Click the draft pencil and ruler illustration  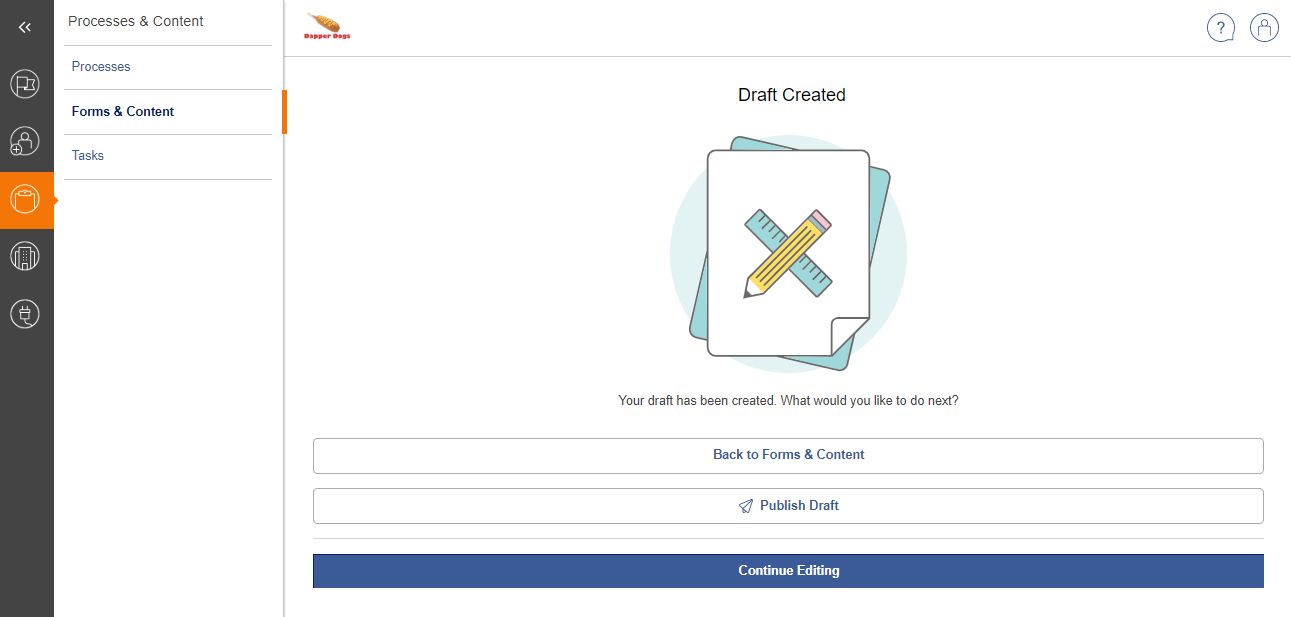tap(788, 254)
